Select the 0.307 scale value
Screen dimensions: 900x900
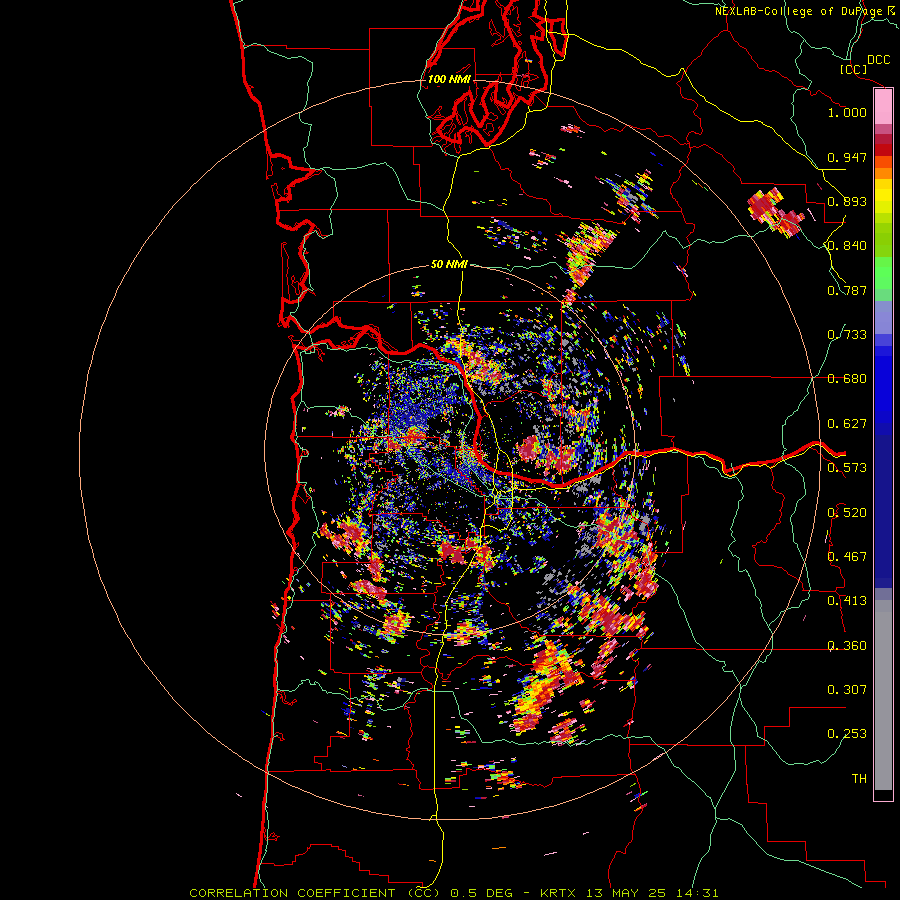coord(847,690)
